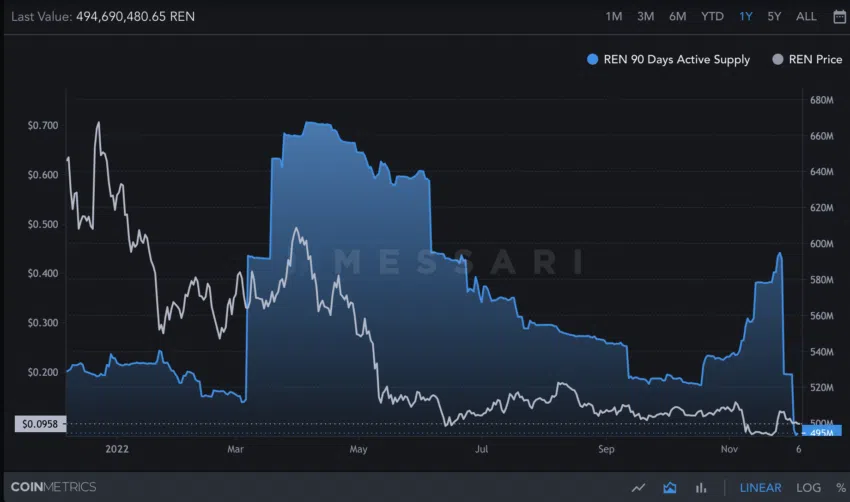Image resolution: width=850 pixels, height=502 pixels.
Task: Choose the 6M time range
Action: pos(677,17)
